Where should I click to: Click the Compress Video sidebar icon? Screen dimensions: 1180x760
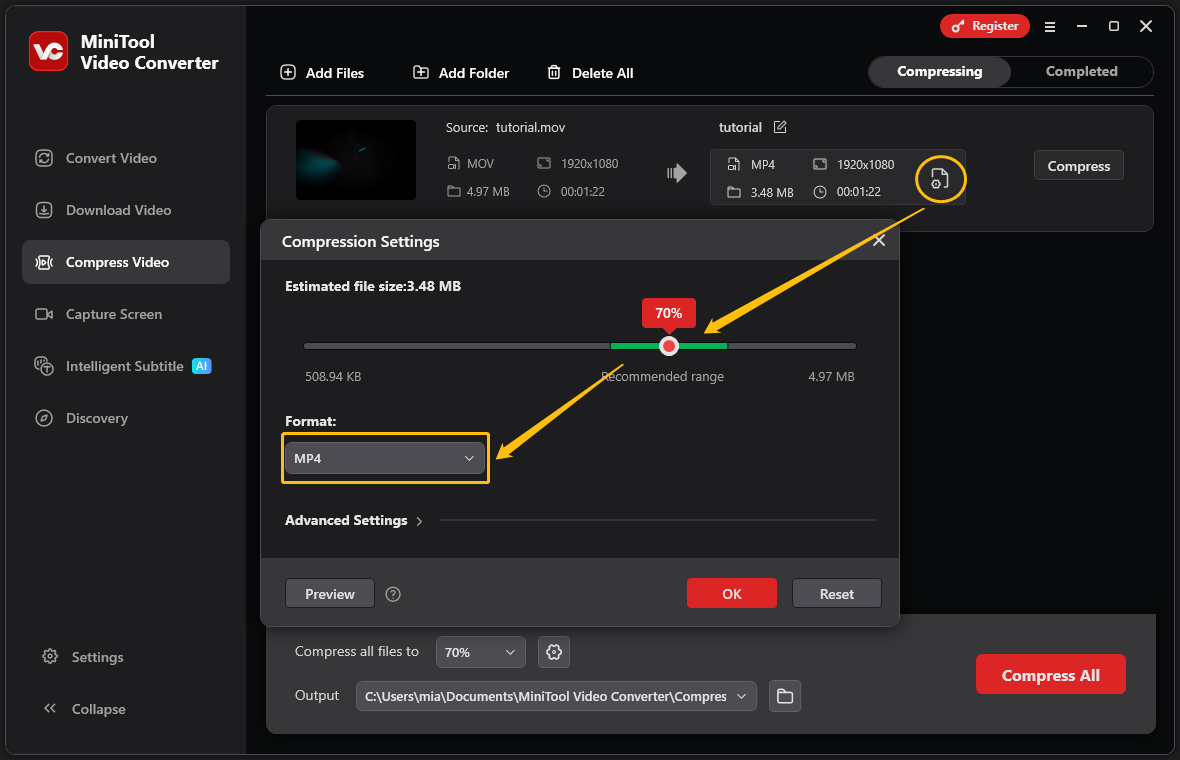pos(44,262)
